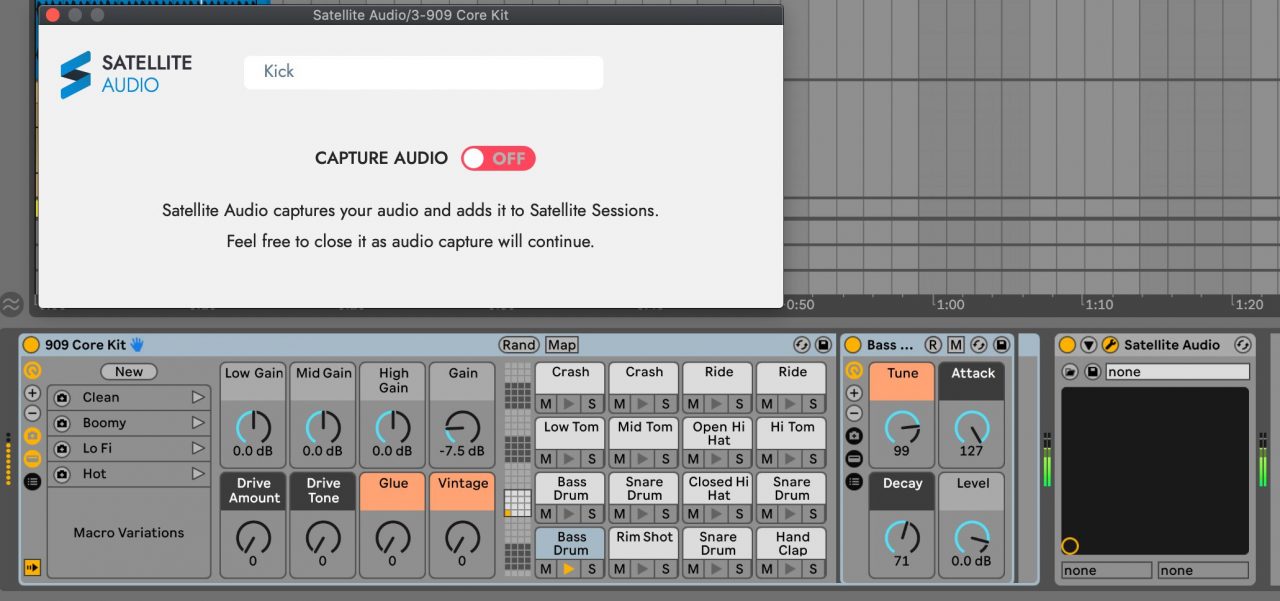Viewport: 1280px width, 601px height.
Task: Toggle the Bass device activator
Action: click(x=853, y=345)
